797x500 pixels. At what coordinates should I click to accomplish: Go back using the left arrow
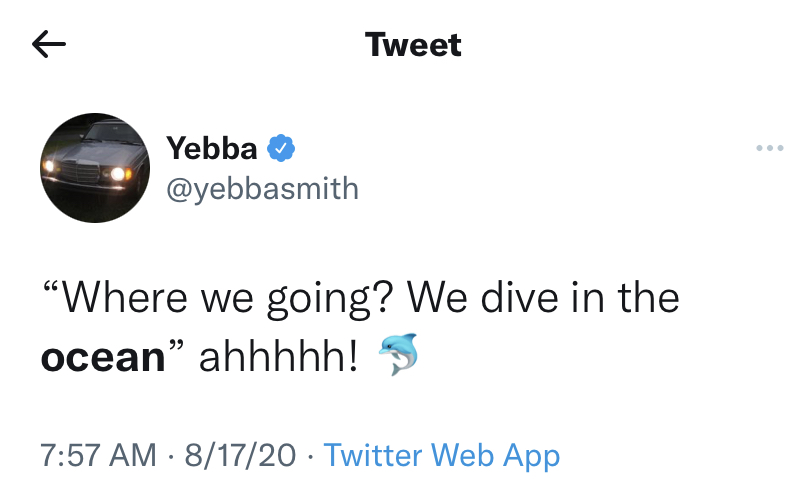(x=49, y=44)
